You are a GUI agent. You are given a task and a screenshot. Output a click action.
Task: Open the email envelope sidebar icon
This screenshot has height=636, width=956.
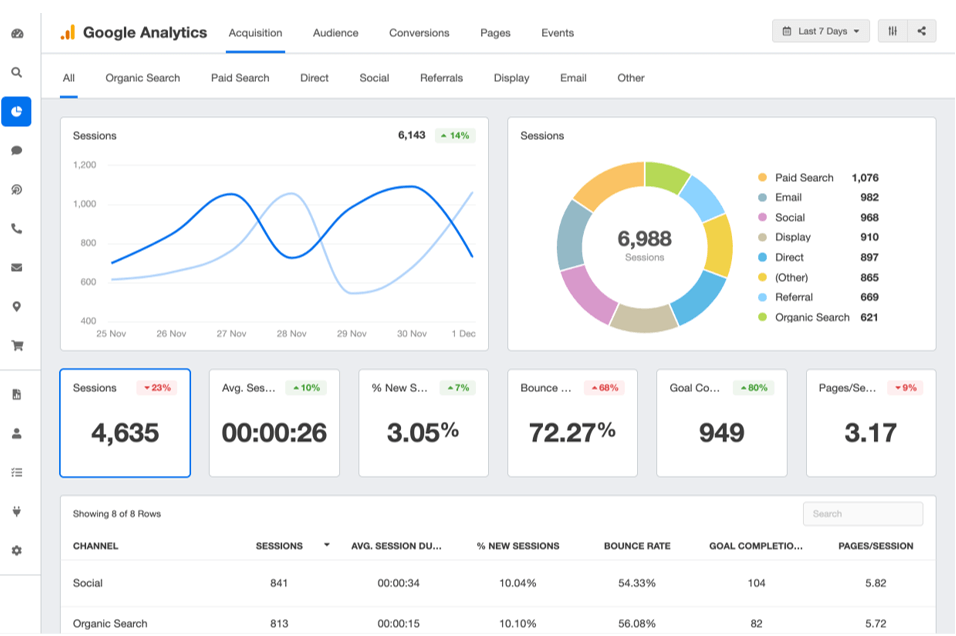(17, 267)
